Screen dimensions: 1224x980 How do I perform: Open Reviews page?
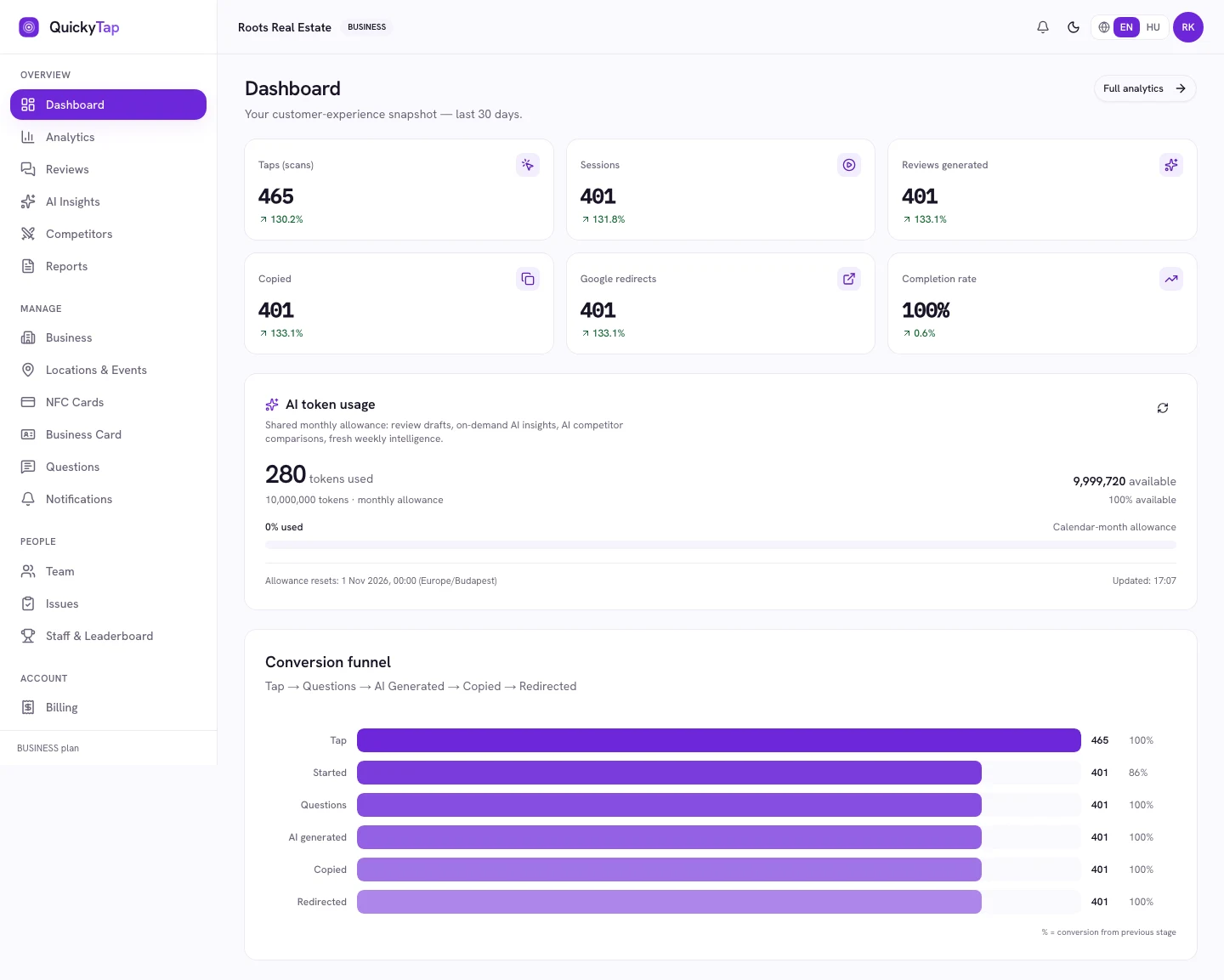(108, 169)
